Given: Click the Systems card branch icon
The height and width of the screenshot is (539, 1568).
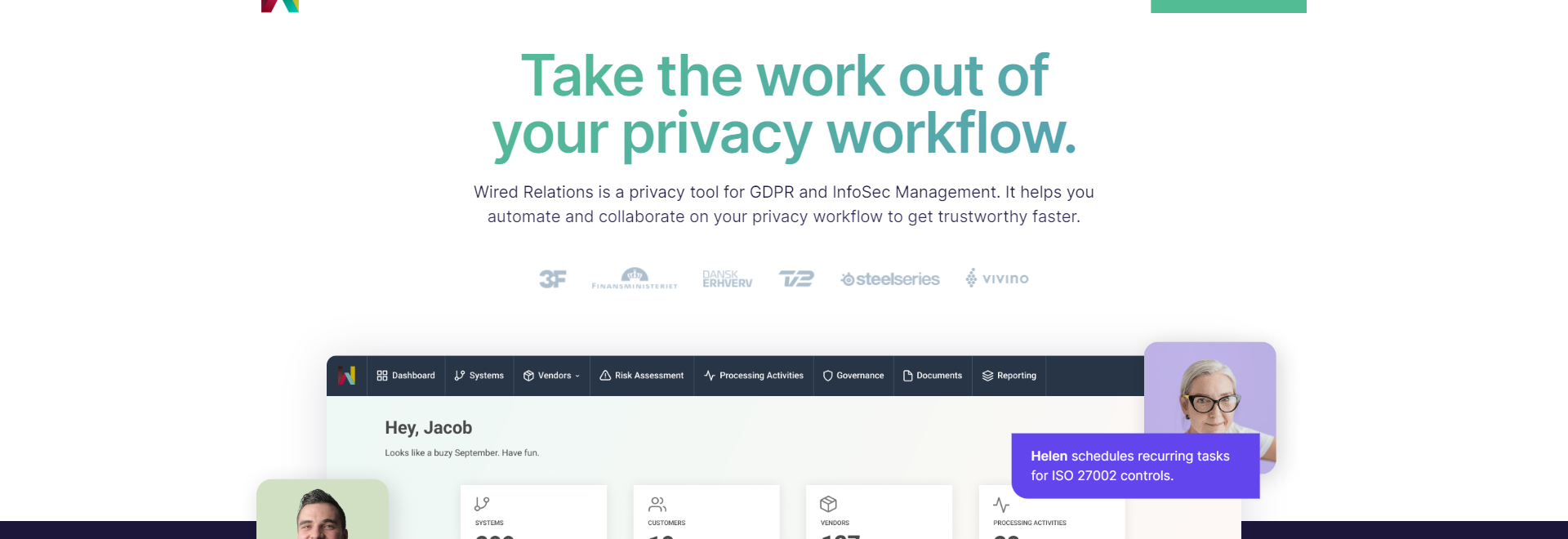Looking at the screenshot, I should (482, 504).
